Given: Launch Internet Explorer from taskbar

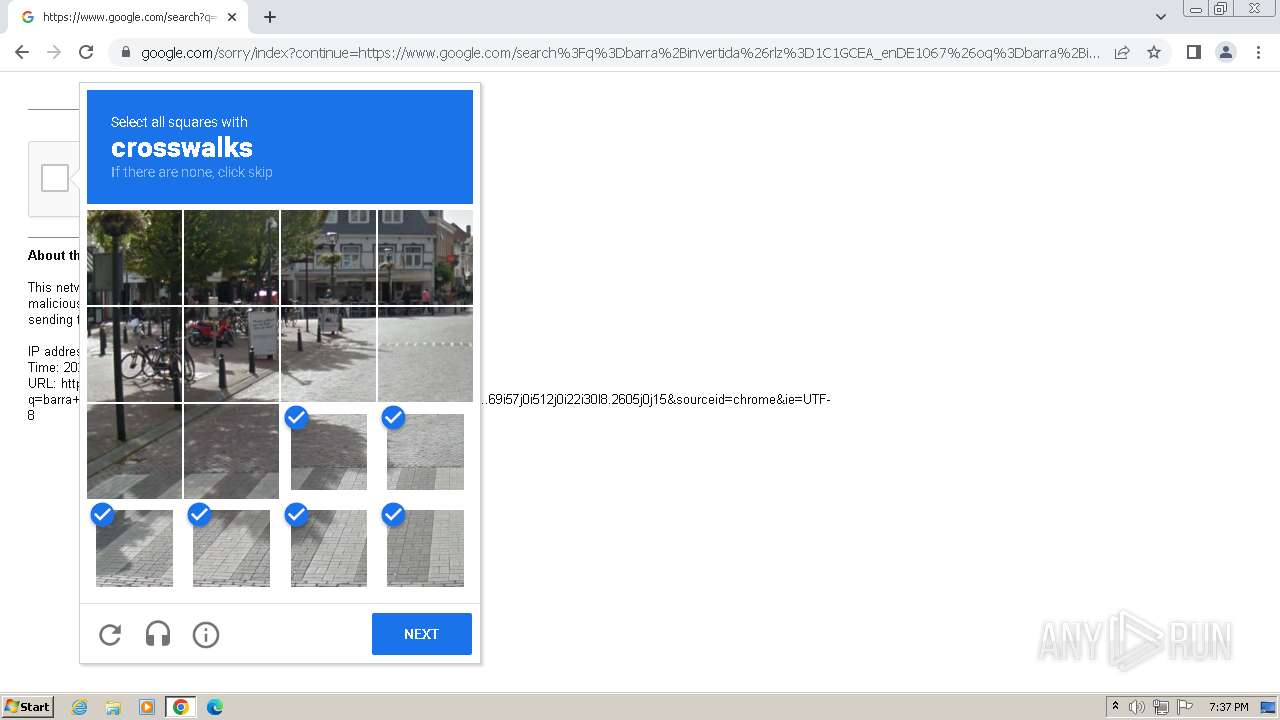Looking at the screenshot, I should [80, 707].
